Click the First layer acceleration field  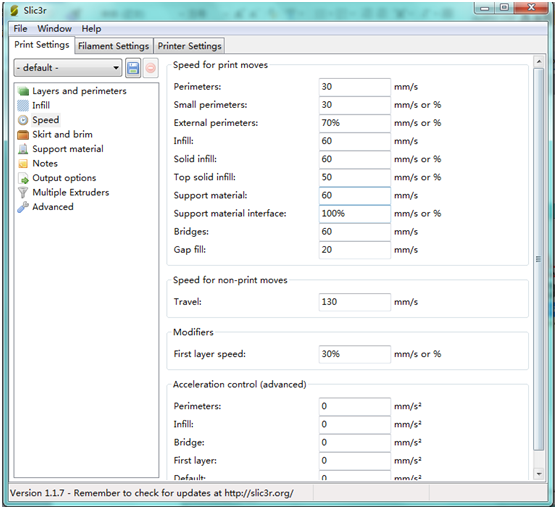[355, 461]
